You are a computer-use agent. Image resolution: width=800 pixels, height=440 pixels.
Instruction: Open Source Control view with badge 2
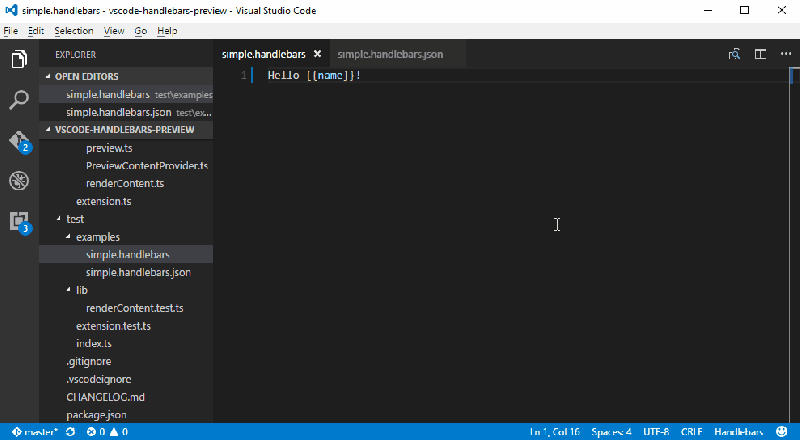pos(19,141)
